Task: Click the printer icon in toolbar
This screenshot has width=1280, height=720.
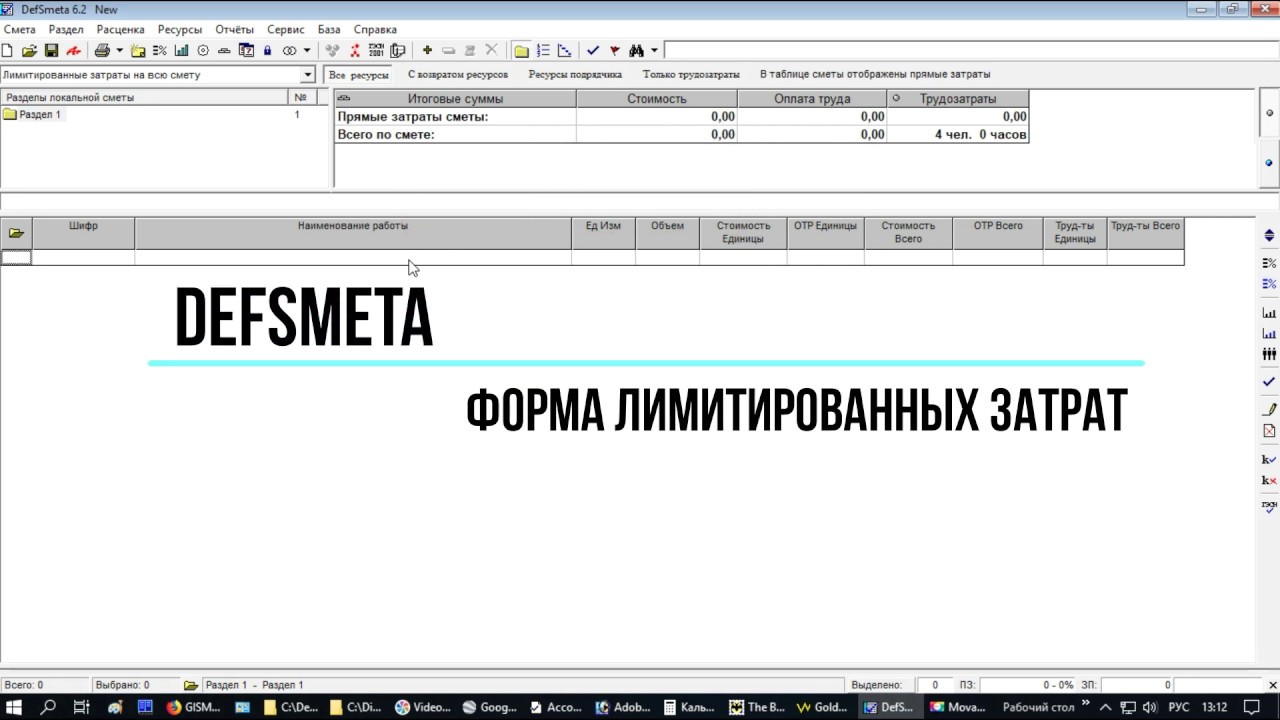Action: pyautogui.click(x=102, y=50)
